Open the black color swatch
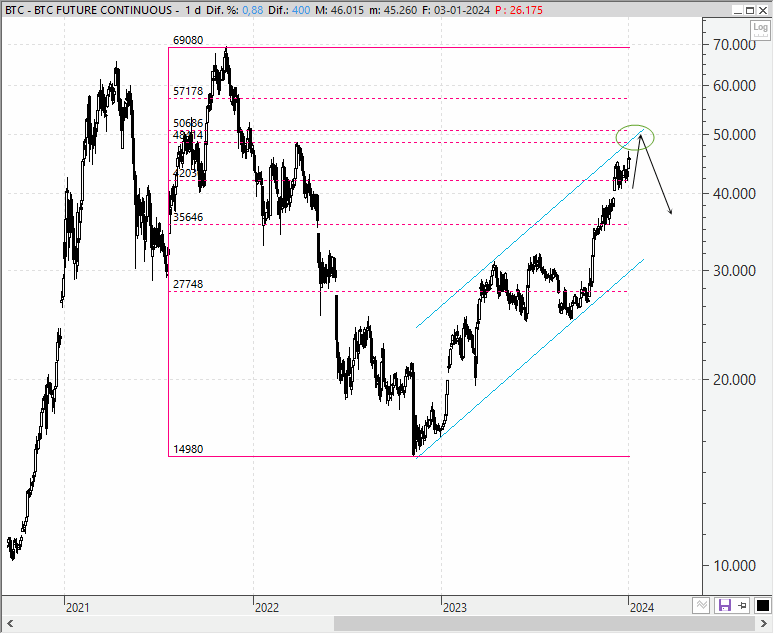The image size is (774, 634). coord(762,605)
